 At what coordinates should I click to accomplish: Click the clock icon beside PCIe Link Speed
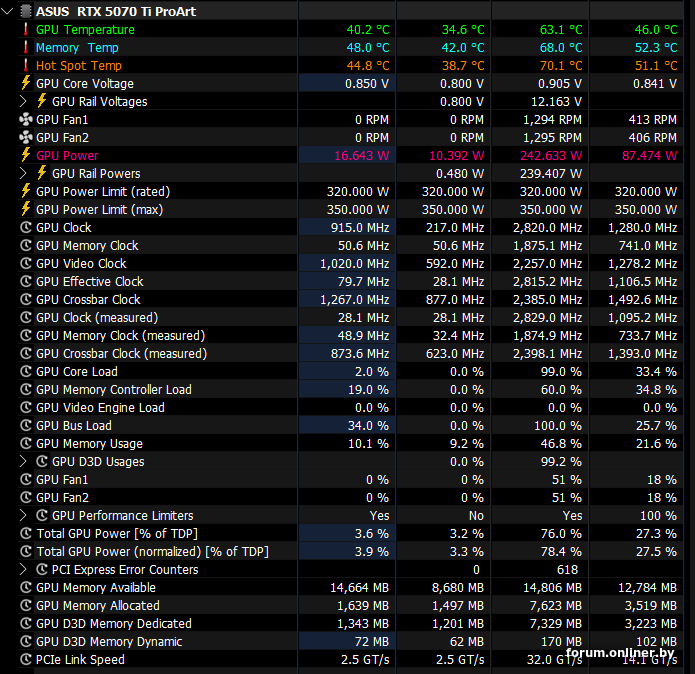tap(26, 659)
